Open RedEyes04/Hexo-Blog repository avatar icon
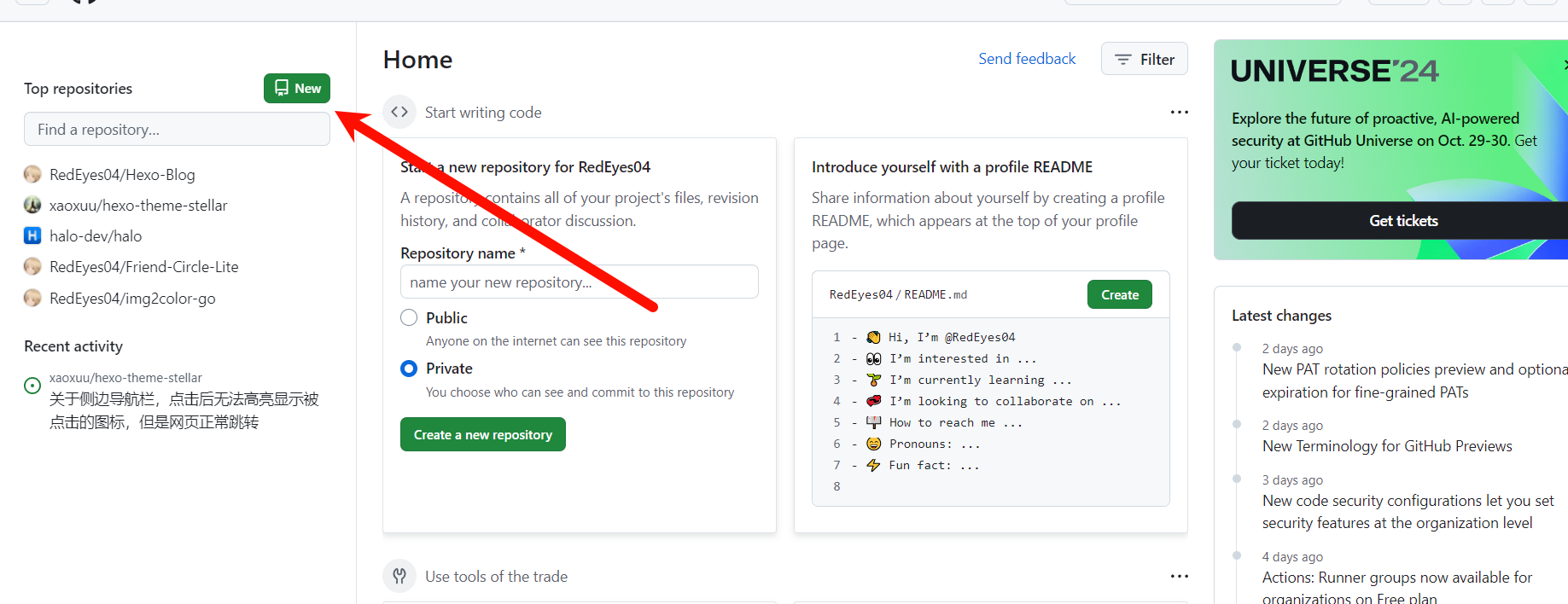 click(32, 175)
